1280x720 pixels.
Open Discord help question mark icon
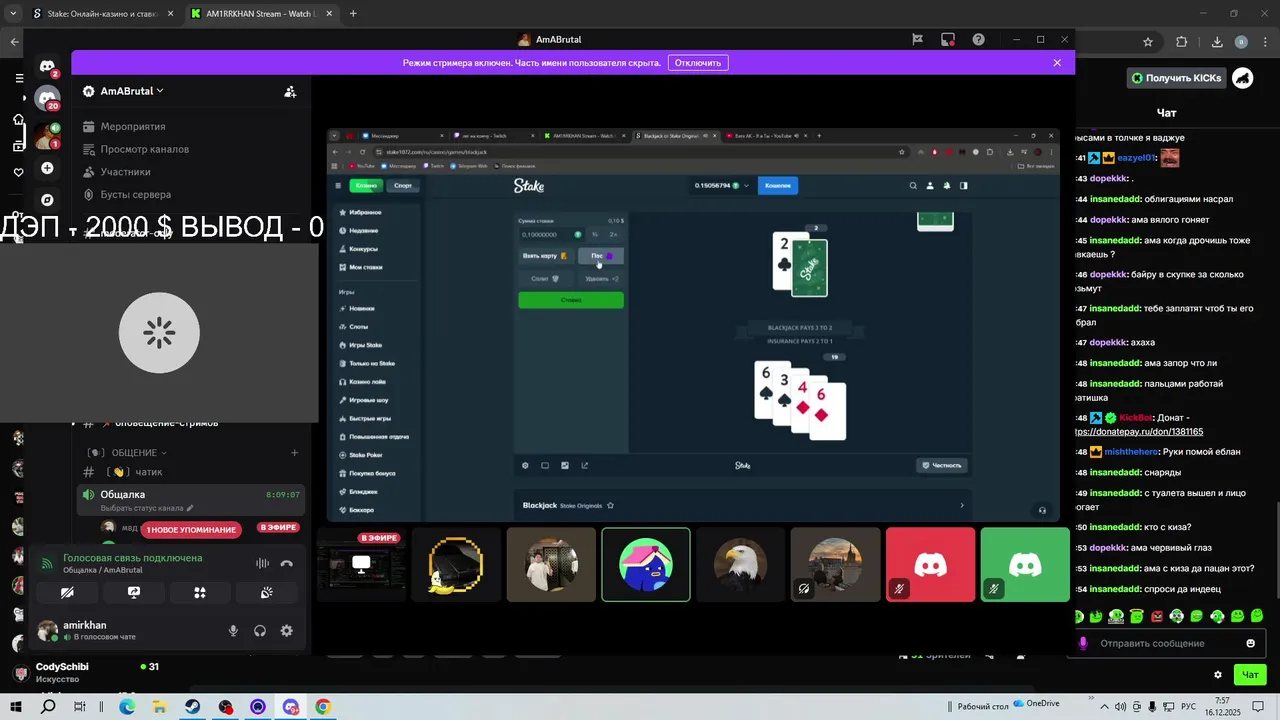click(x=979, y=40)
